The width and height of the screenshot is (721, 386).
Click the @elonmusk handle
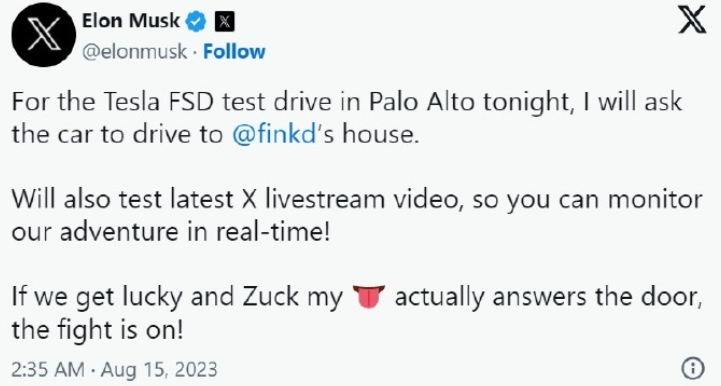(134, 52)
